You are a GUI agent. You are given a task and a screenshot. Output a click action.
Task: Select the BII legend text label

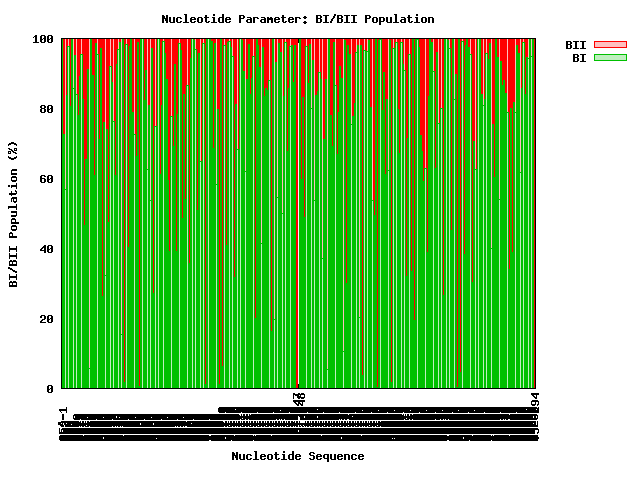click(x=576, y=45)
